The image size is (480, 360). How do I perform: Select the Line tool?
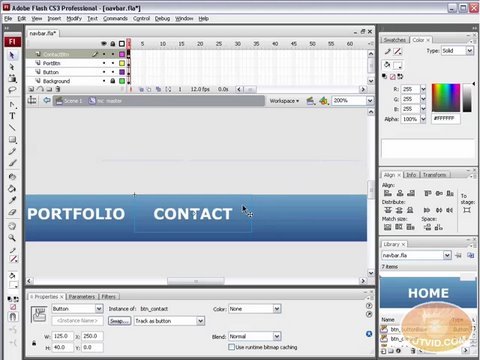pyautogui.click(x=12, y=127)
